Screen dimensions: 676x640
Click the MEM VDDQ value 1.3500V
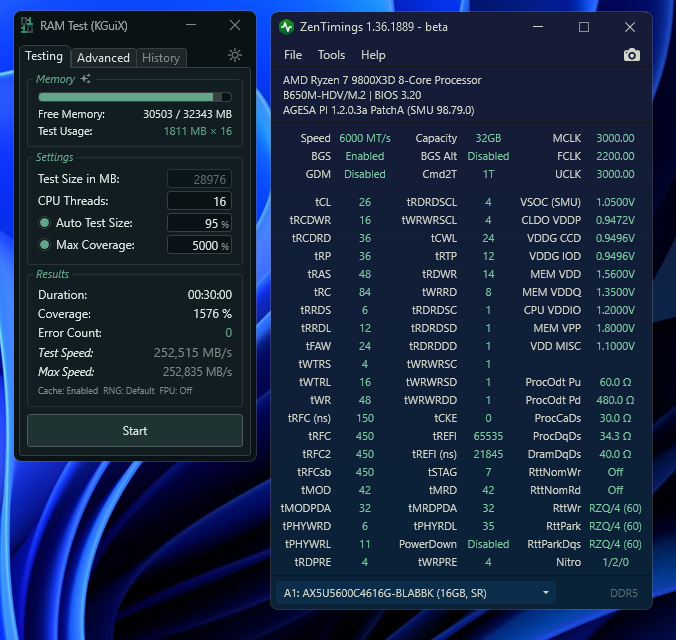615,292
